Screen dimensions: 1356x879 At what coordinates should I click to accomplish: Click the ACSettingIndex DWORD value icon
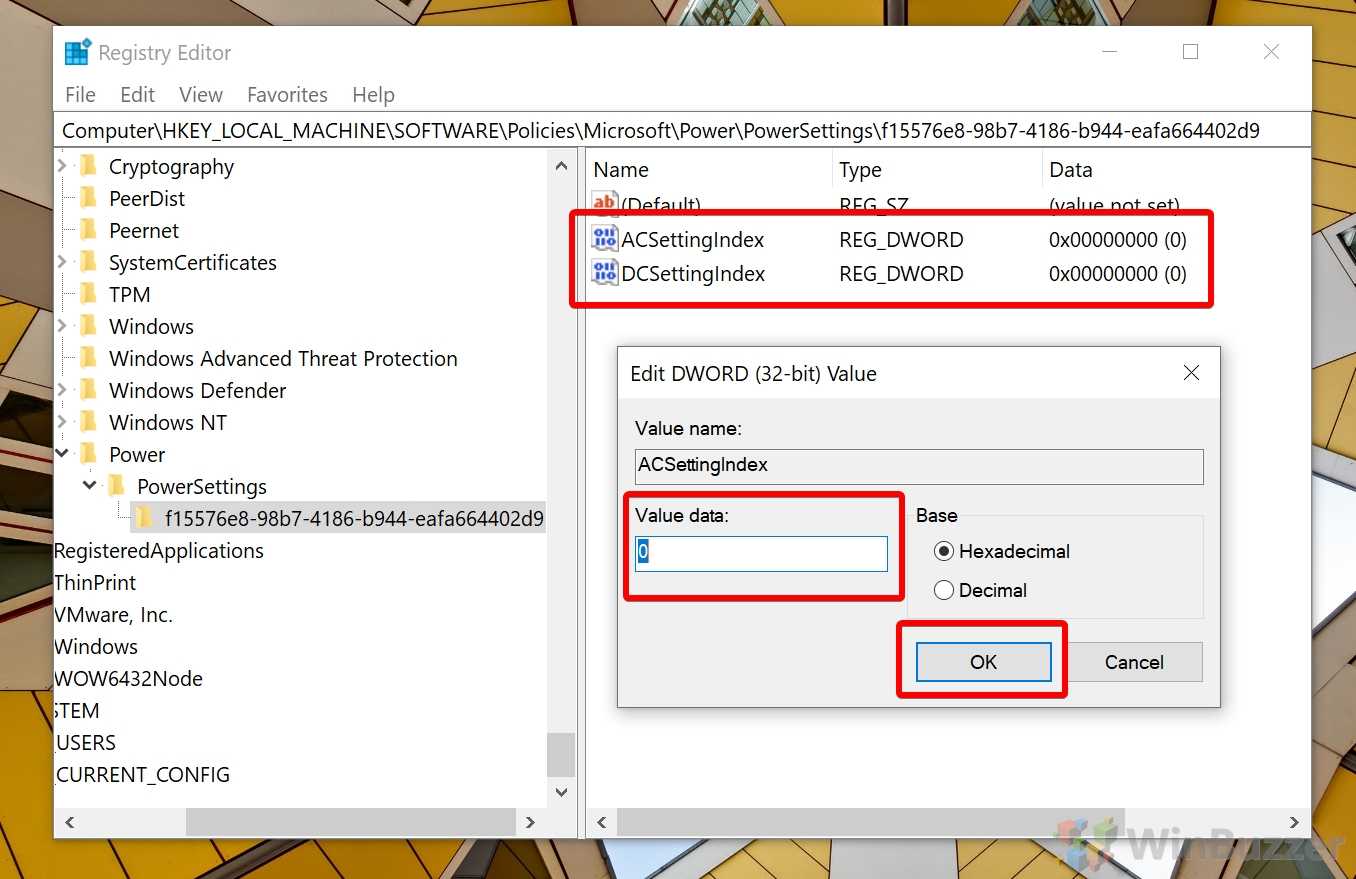point(605,238)
